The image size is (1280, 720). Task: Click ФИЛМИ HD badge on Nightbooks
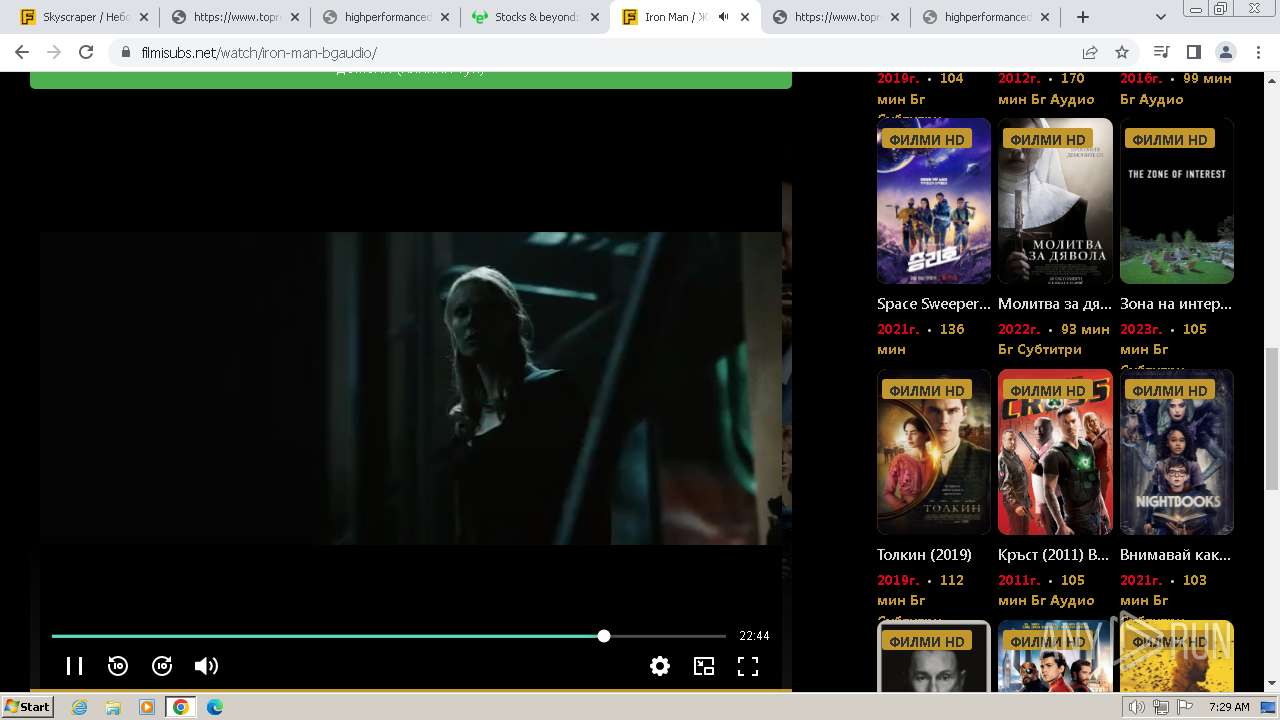(1170, 390)
